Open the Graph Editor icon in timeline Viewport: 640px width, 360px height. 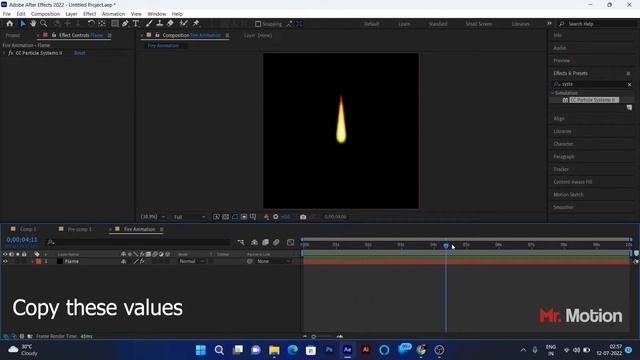(x=291, y=242)
